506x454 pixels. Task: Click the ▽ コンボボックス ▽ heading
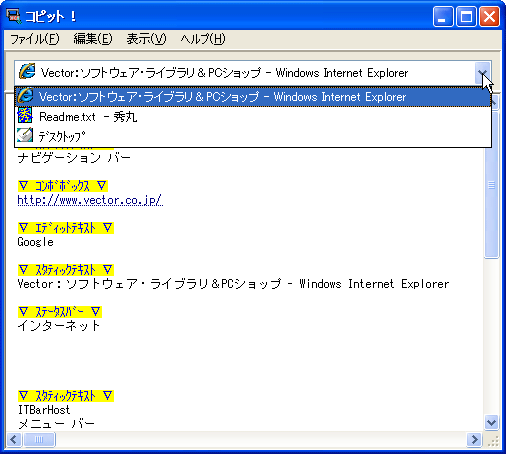click(x=63, y=186)
